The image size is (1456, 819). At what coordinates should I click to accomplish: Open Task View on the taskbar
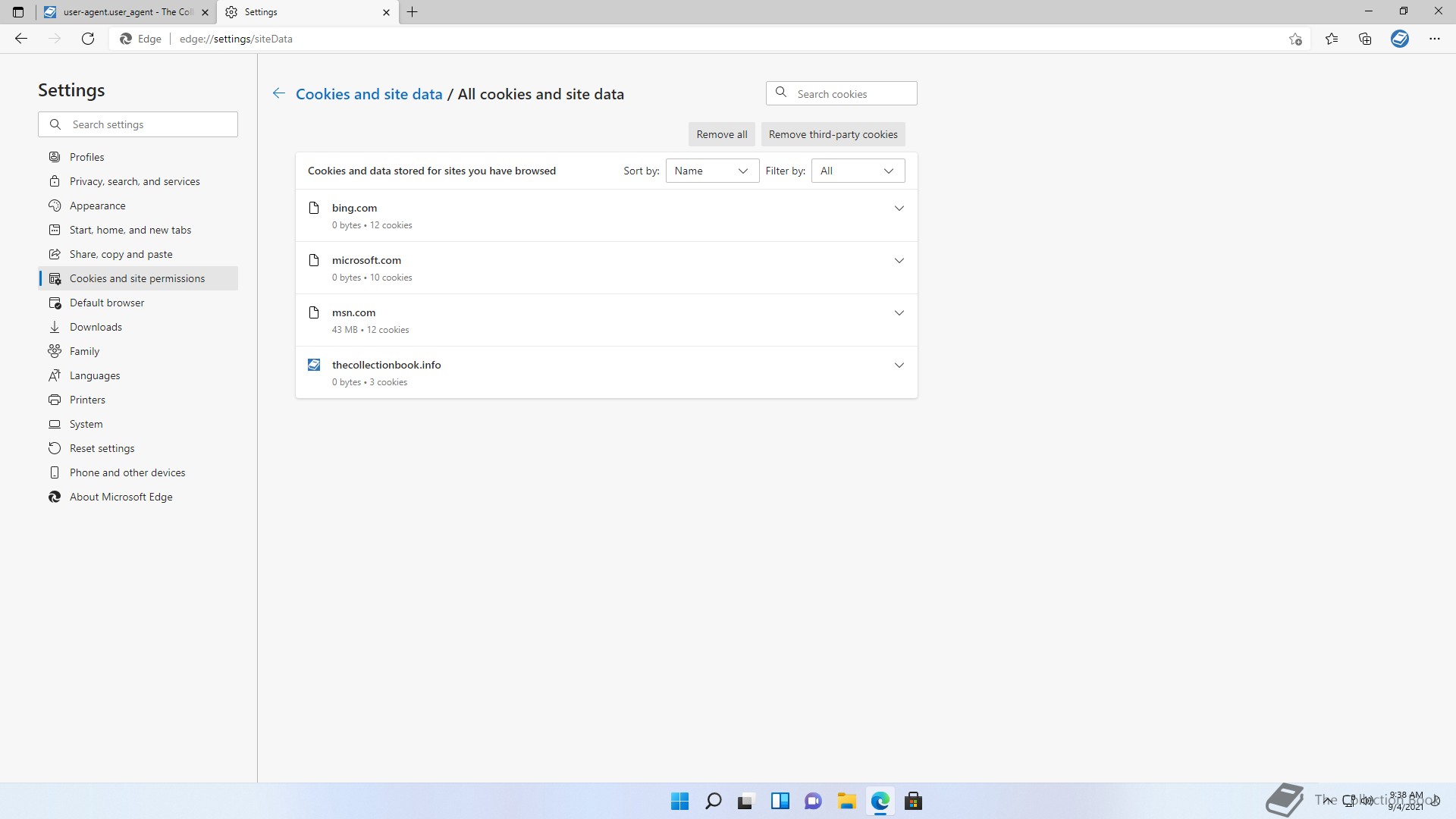click(747, 801)
